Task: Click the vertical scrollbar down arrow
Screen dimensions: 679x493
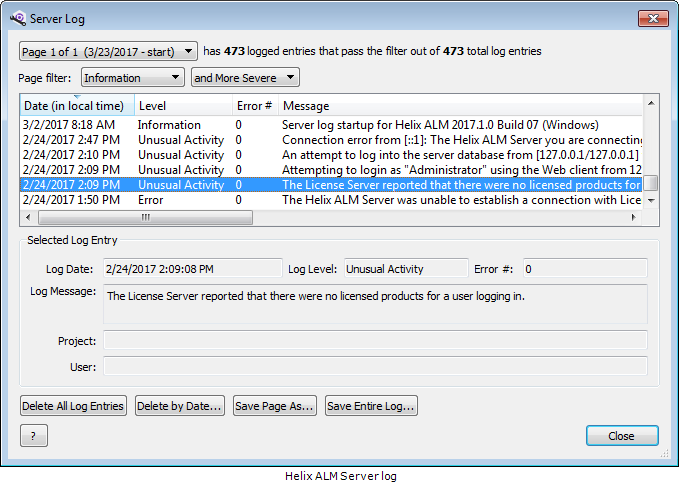Action: (651, 201)
